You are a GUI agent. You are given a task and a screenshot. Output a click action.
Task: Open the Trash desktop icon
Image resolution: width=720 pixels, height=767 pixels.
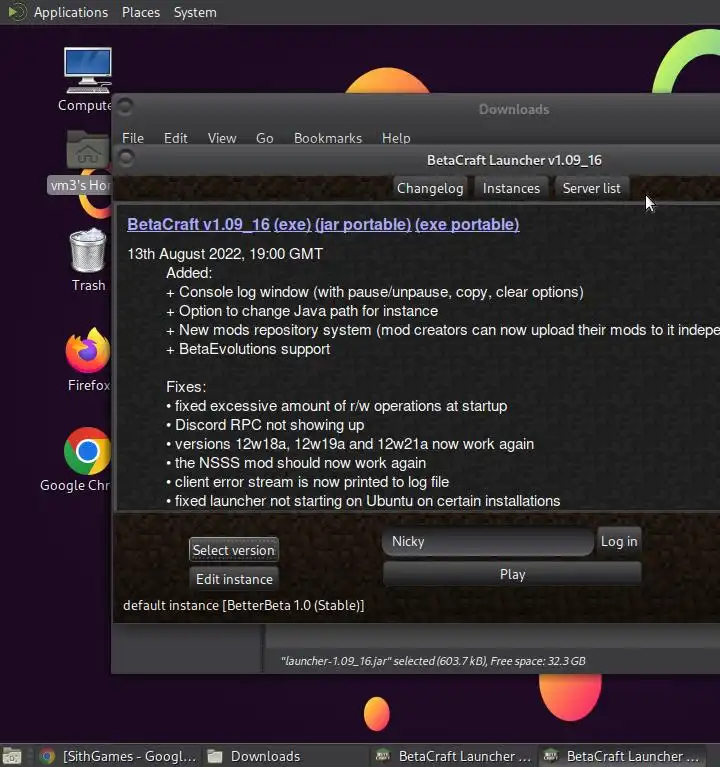pos(88,250)
